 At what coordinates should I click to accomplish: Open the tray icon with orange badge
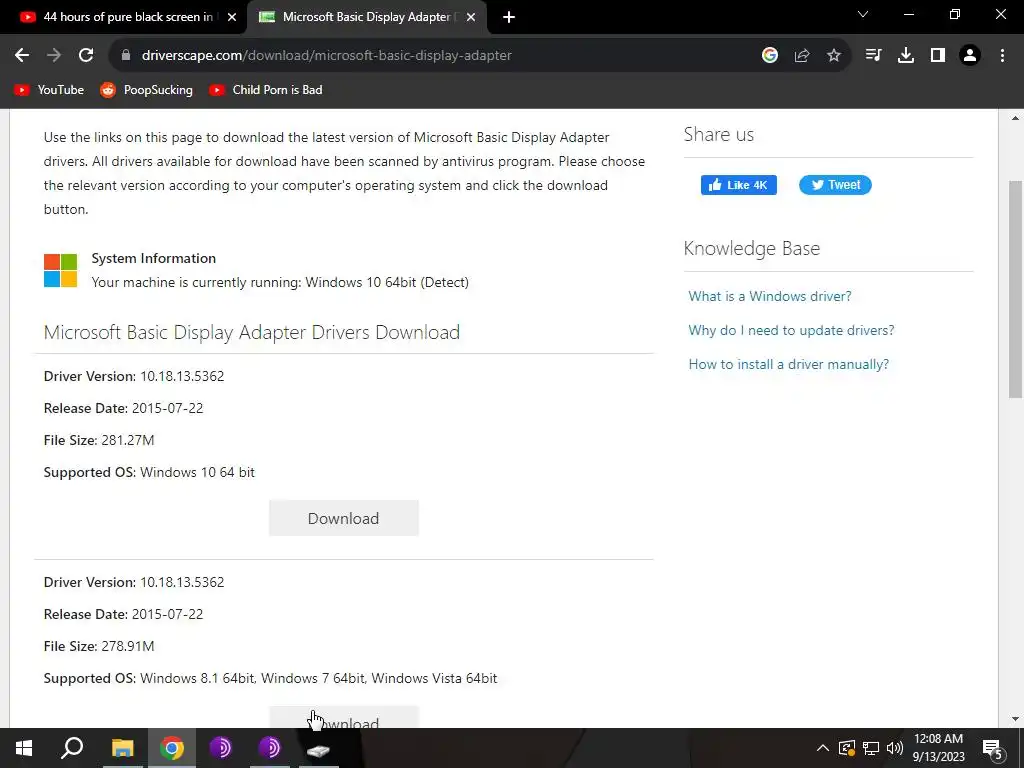846,748
